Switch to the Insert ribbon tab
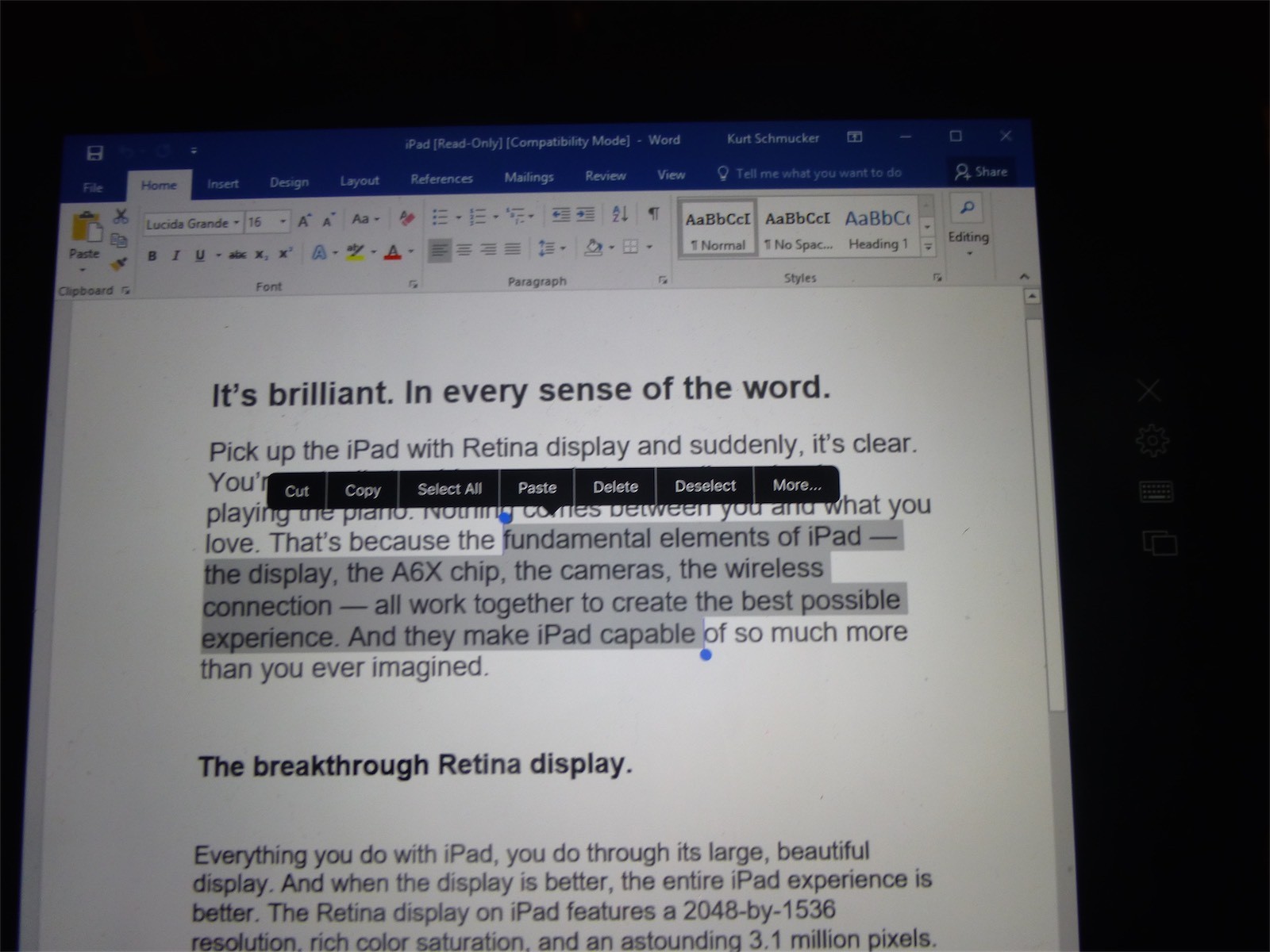1270x952 pixels. click(222, 184)
